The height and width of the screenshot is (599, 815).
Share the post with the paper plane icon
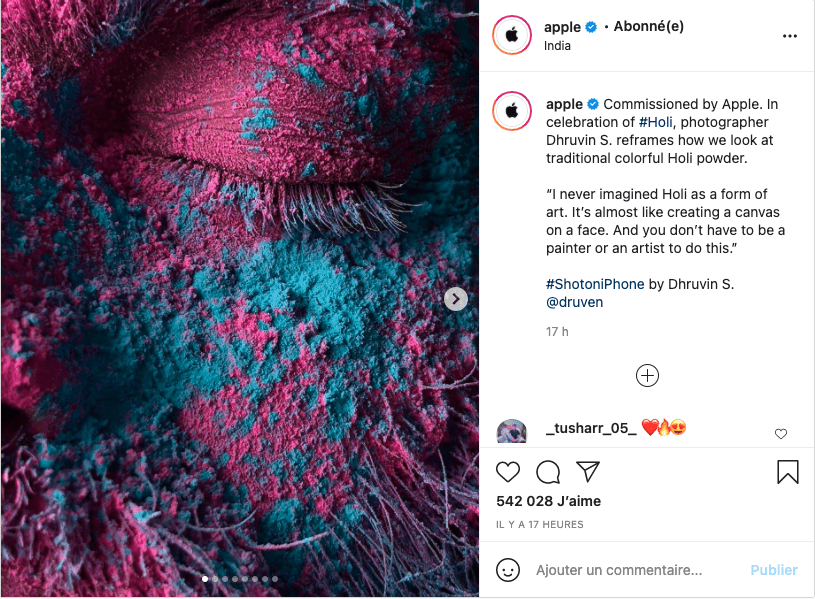pos(588,472)
